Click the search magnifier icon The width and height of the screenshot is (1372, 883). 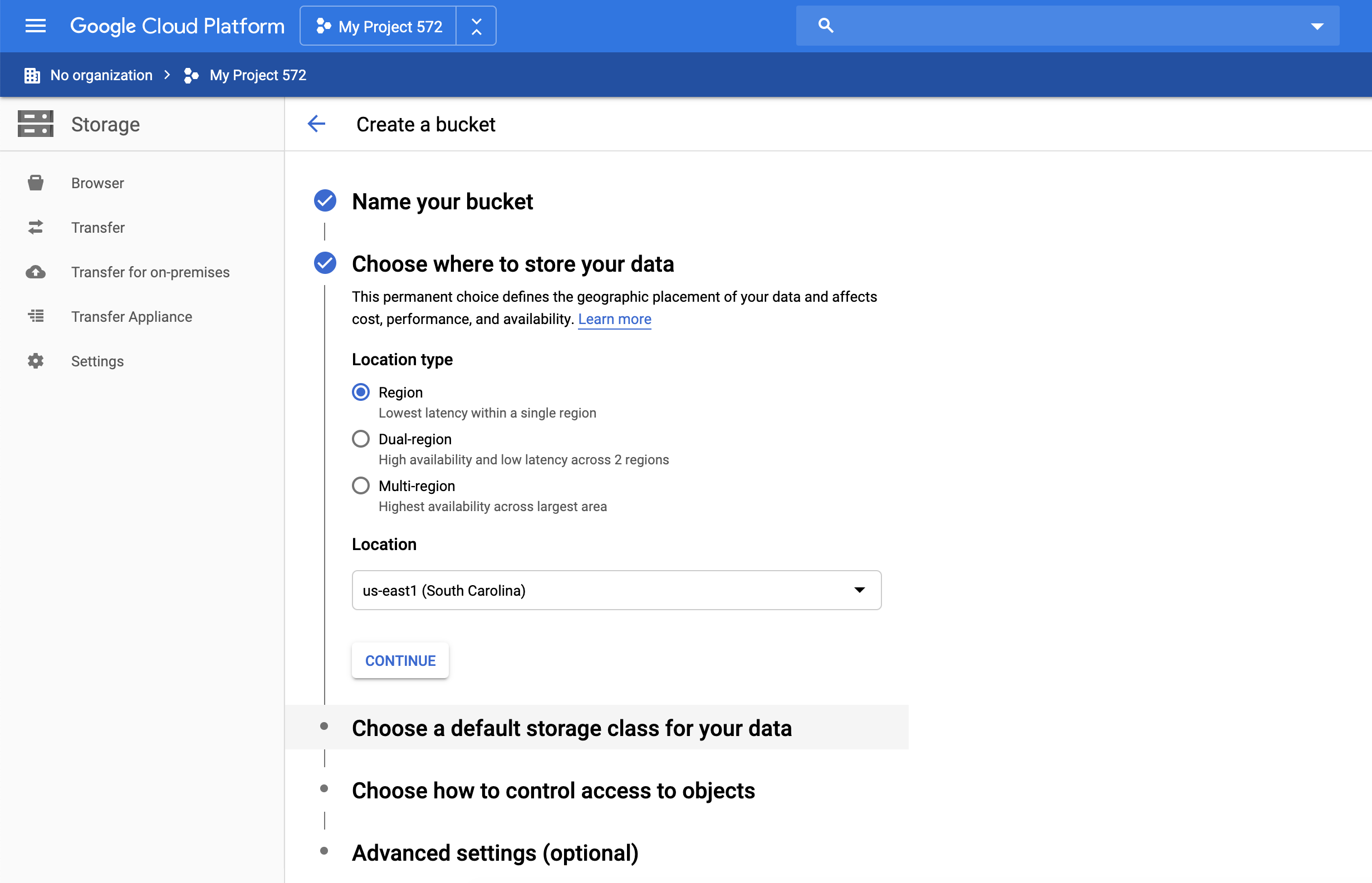(826, 26)
